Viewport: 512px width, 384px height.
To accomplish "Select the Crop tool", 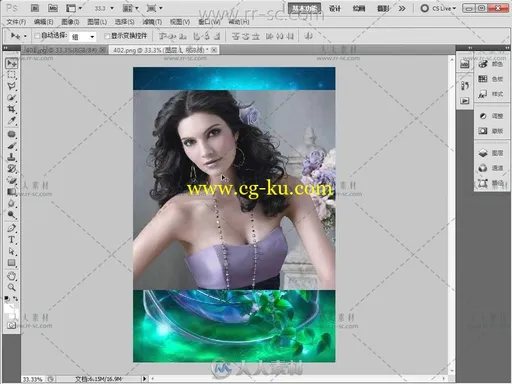I will tap(12, 109).
